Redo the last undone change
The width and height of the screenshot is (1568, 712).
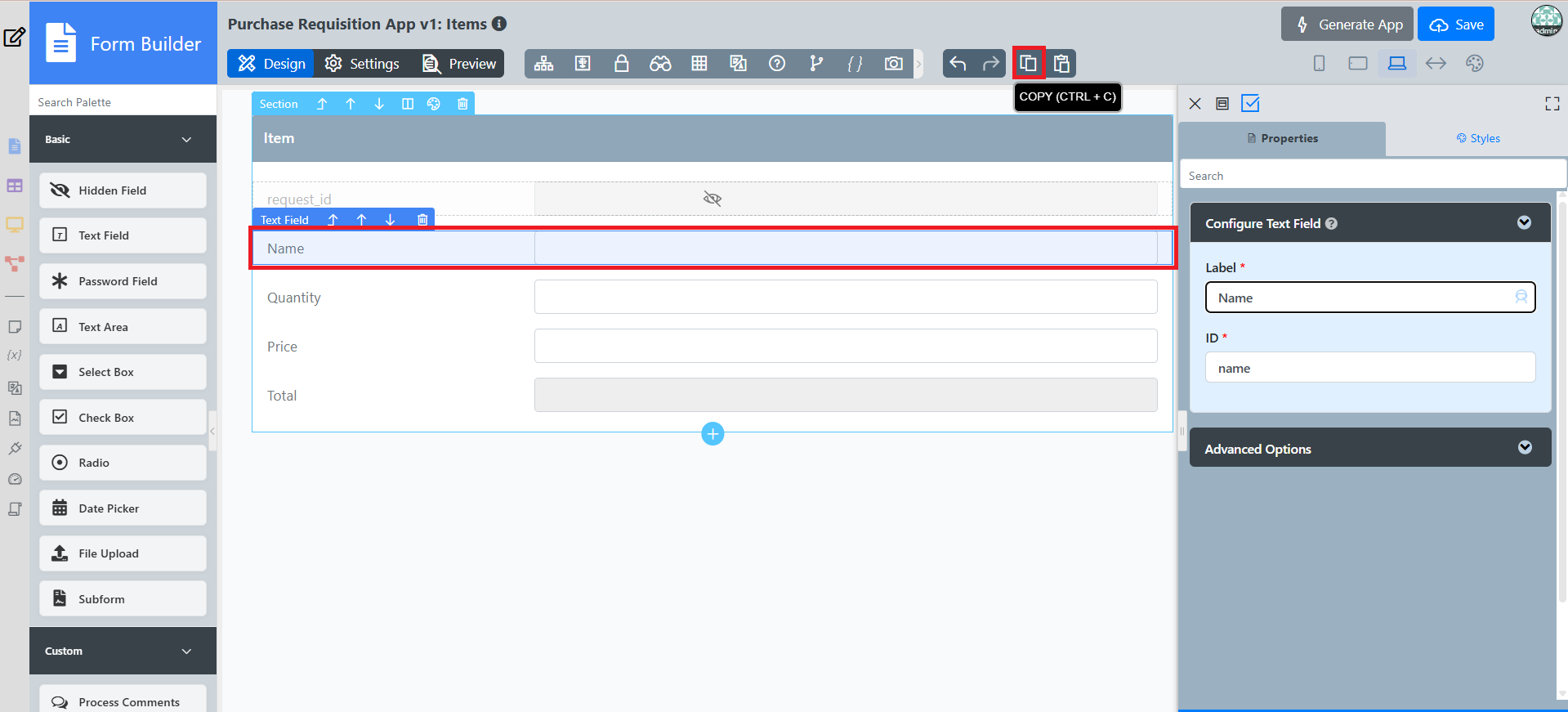pyautogui.click(x=990, y=63)
